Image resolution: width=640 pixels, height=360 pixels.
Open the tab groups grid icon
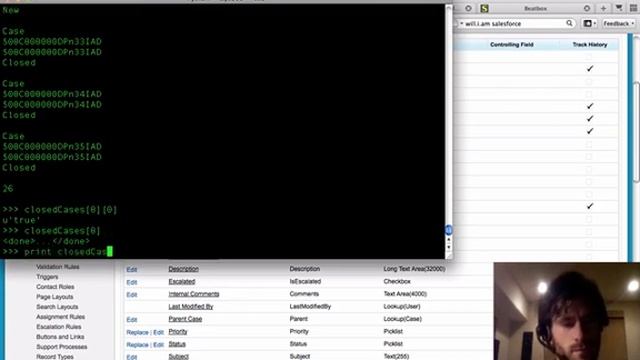click(633, 8)
